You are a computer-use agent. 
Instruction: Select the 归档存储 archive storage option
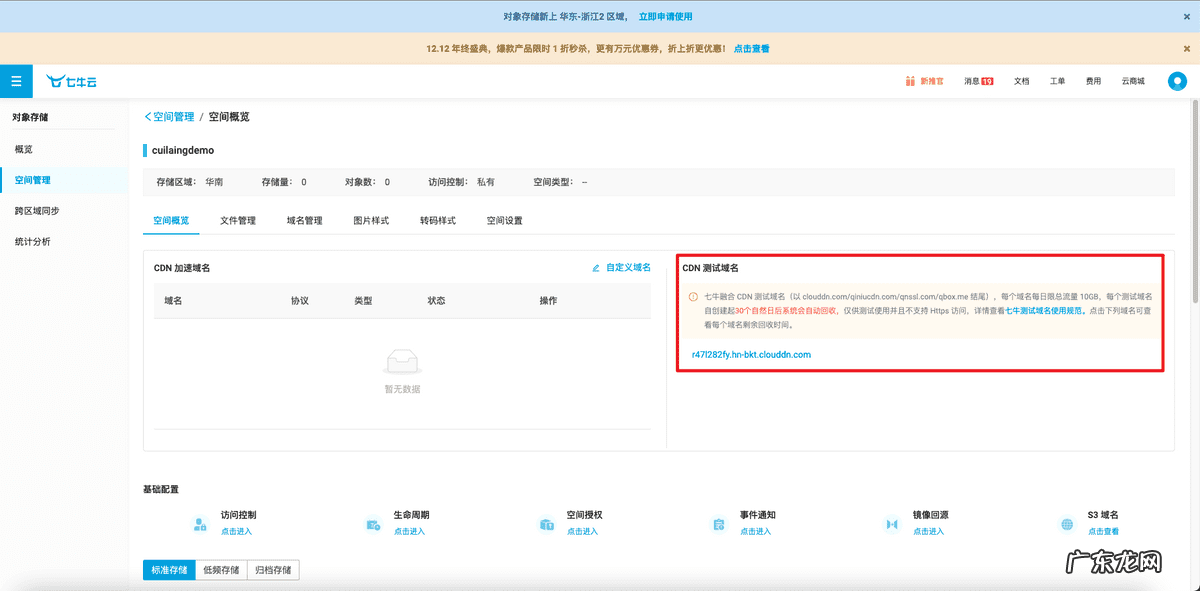coord(272,569)
